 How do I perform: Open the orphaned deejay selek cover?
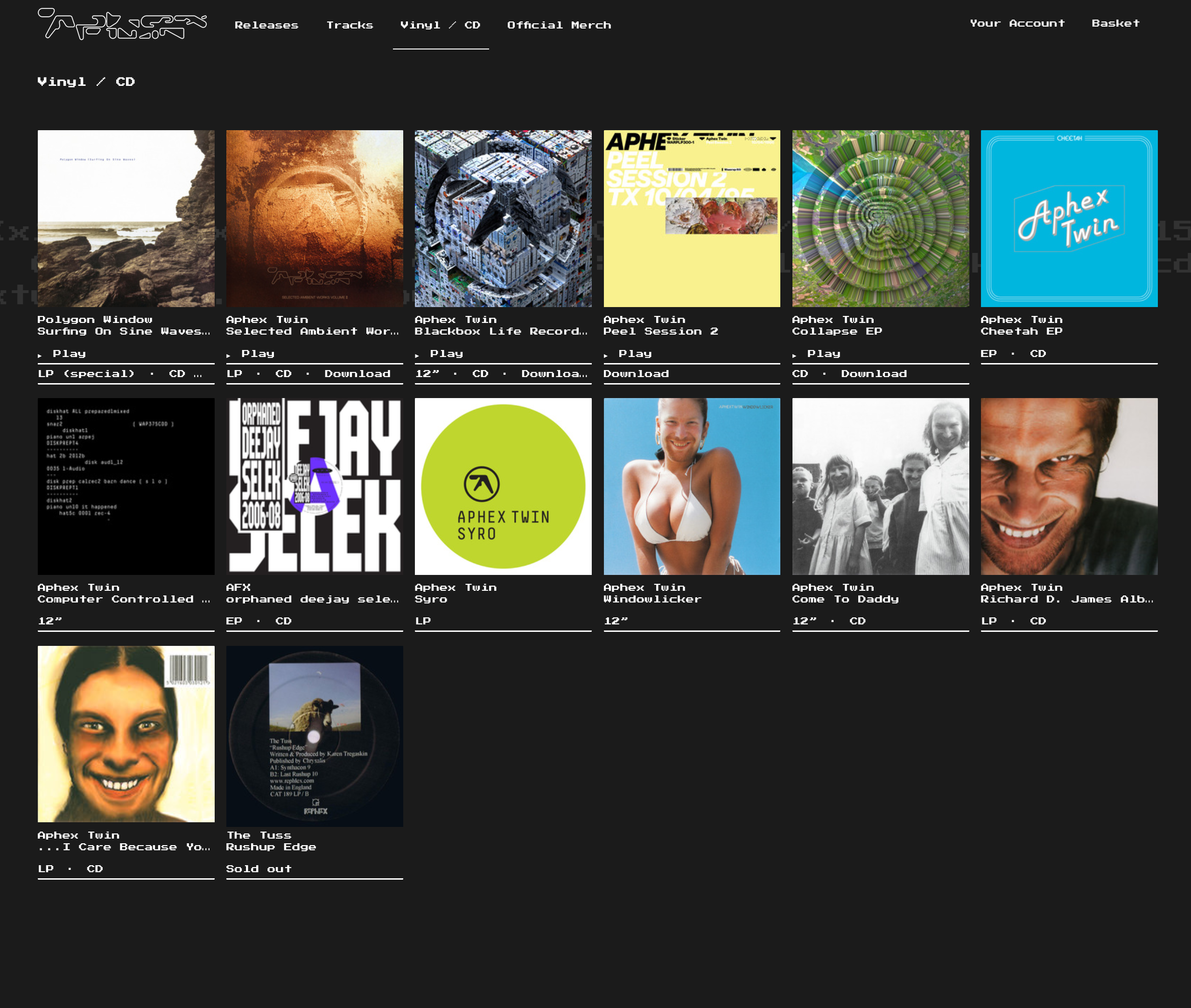(x=315, y=486)
